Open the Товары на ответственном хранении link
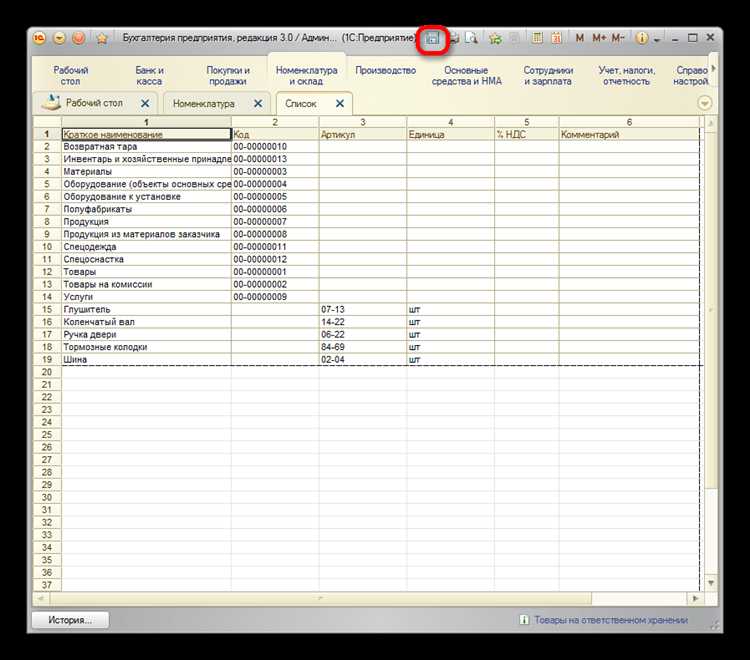Image resolution: width=750 pixels, height=660 pixels. tap(610, 620)
